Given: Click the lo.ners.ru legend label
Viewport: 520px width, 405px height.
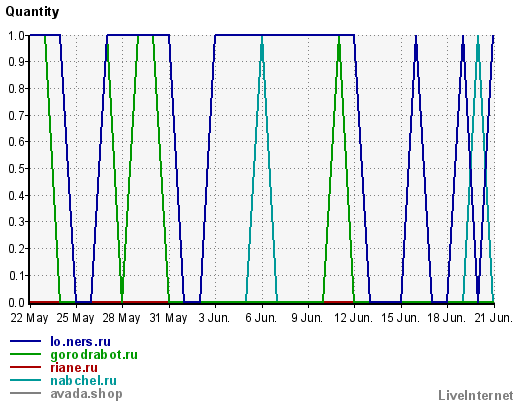Looking at the screenshot, I should pyautogui.click(x=80, y=342).
